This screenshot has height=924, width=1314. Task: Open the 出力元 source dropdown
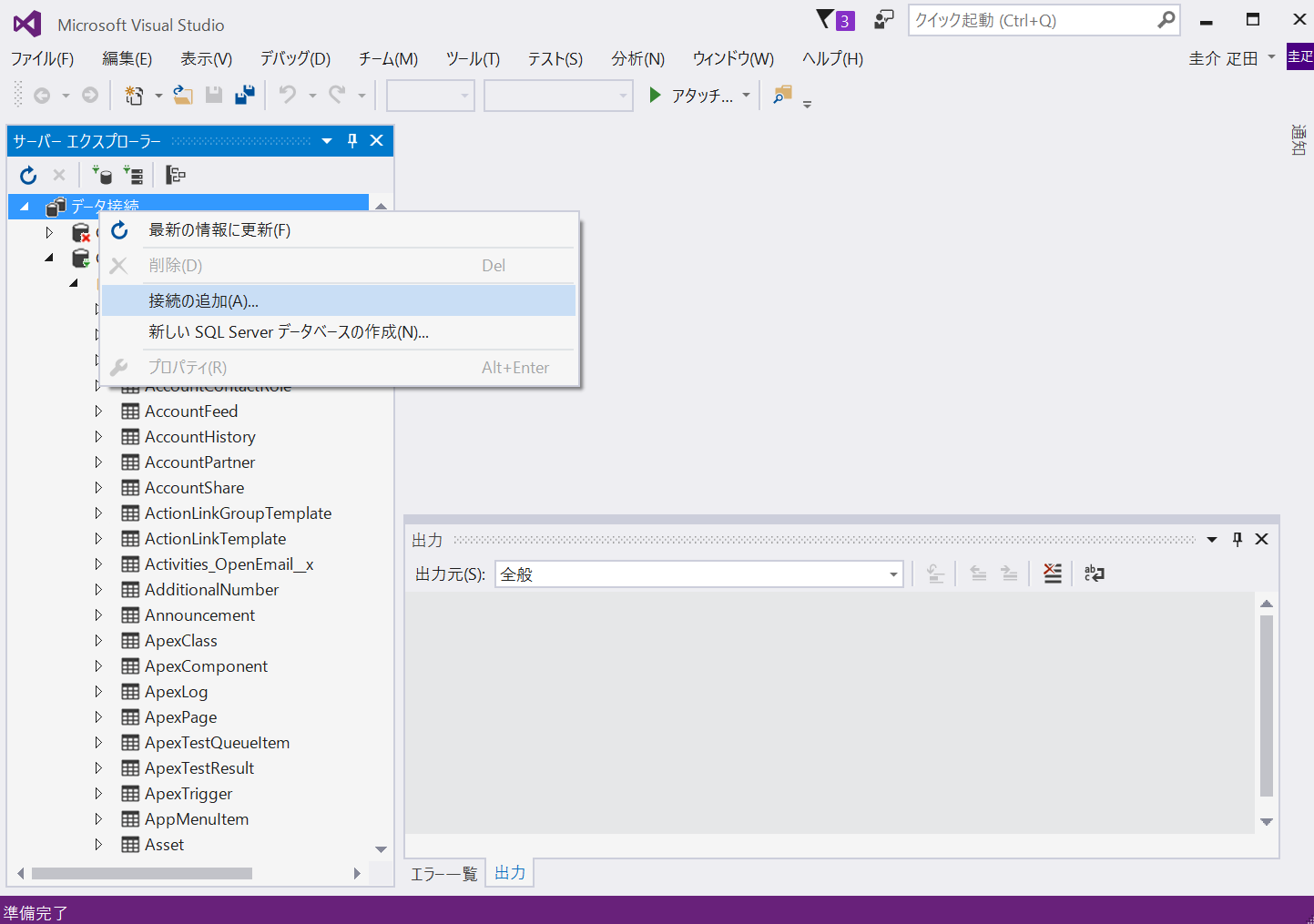pyautogui.click(x=893, y=574)
